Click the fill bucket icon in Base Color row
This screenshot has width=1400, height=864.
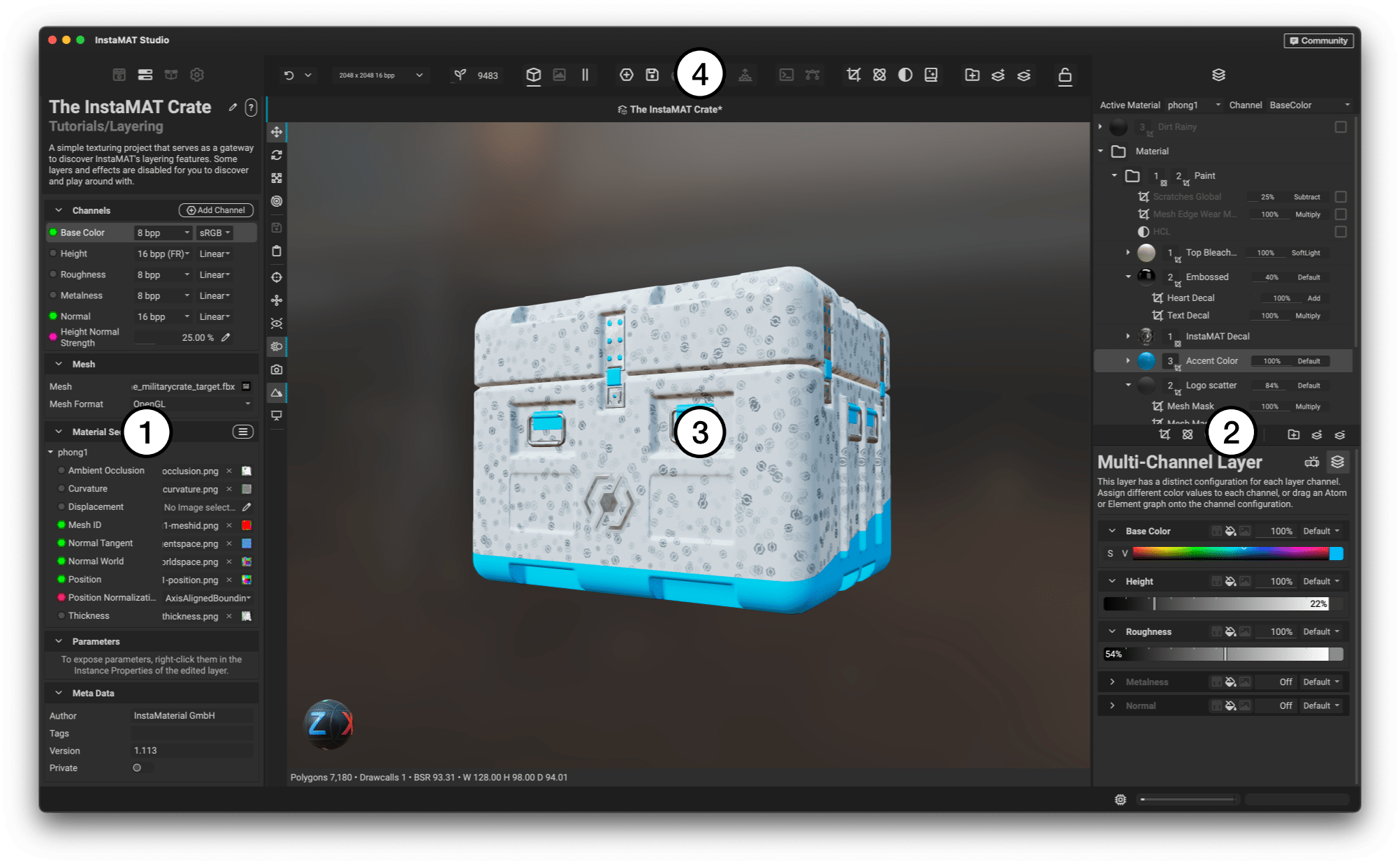coord(1231,532)
